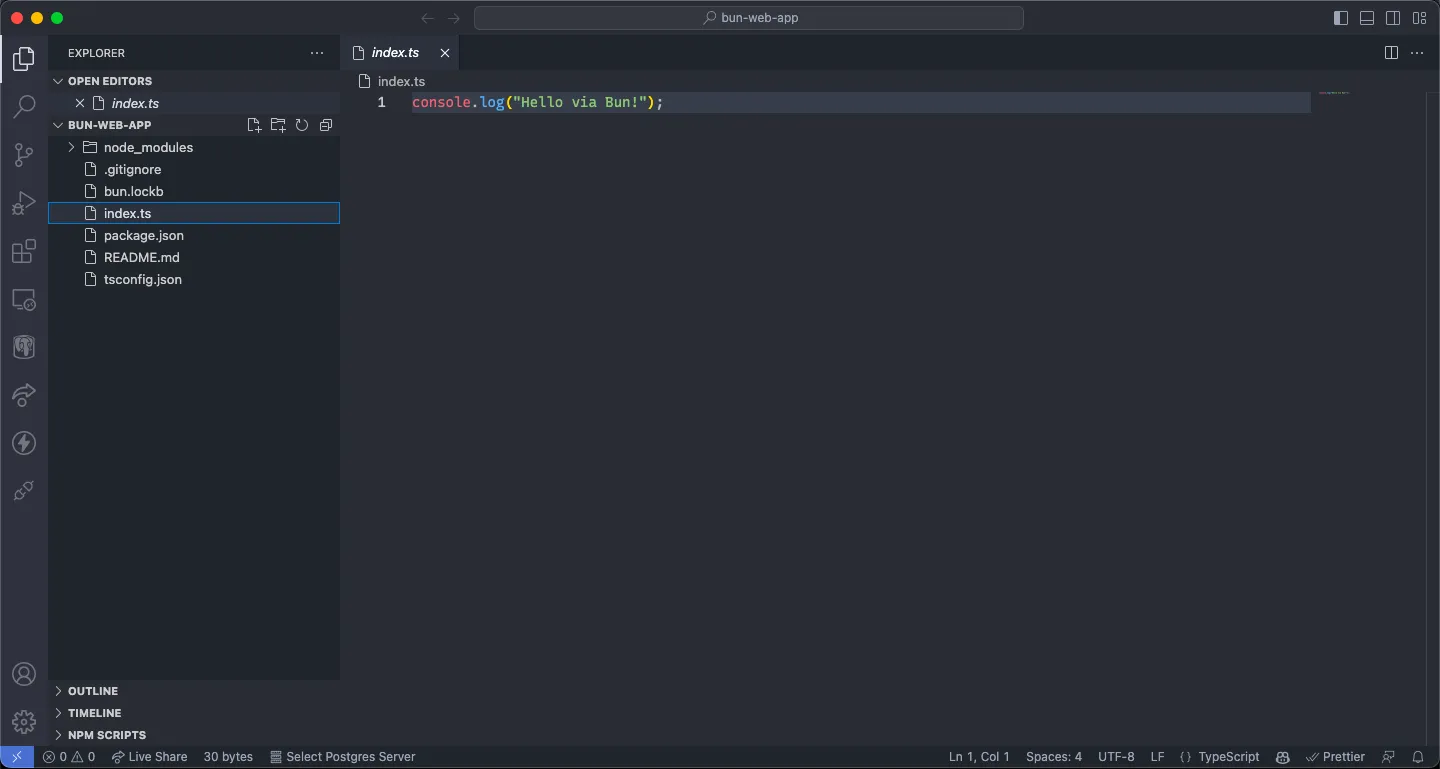The image size is (1440, 769).
Task: Open the Settings gear at the bottom
Action: 24,721
